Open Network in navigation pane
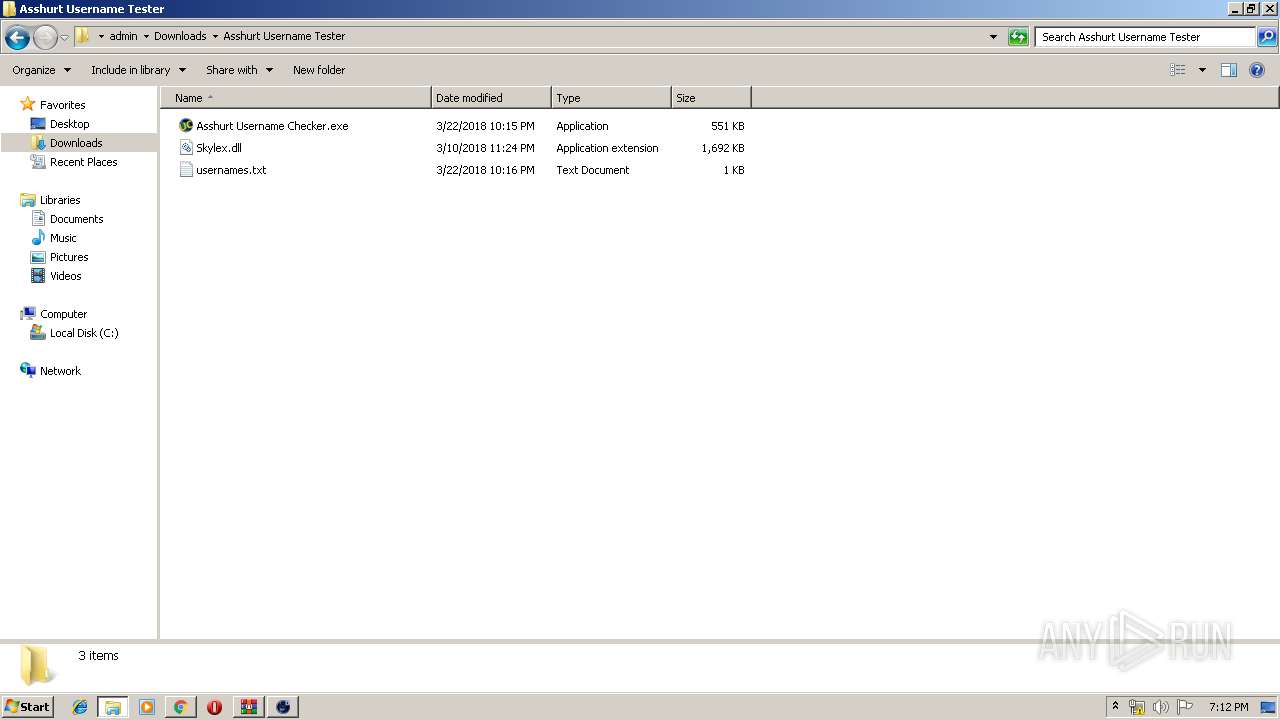 (x=60, y=371)
